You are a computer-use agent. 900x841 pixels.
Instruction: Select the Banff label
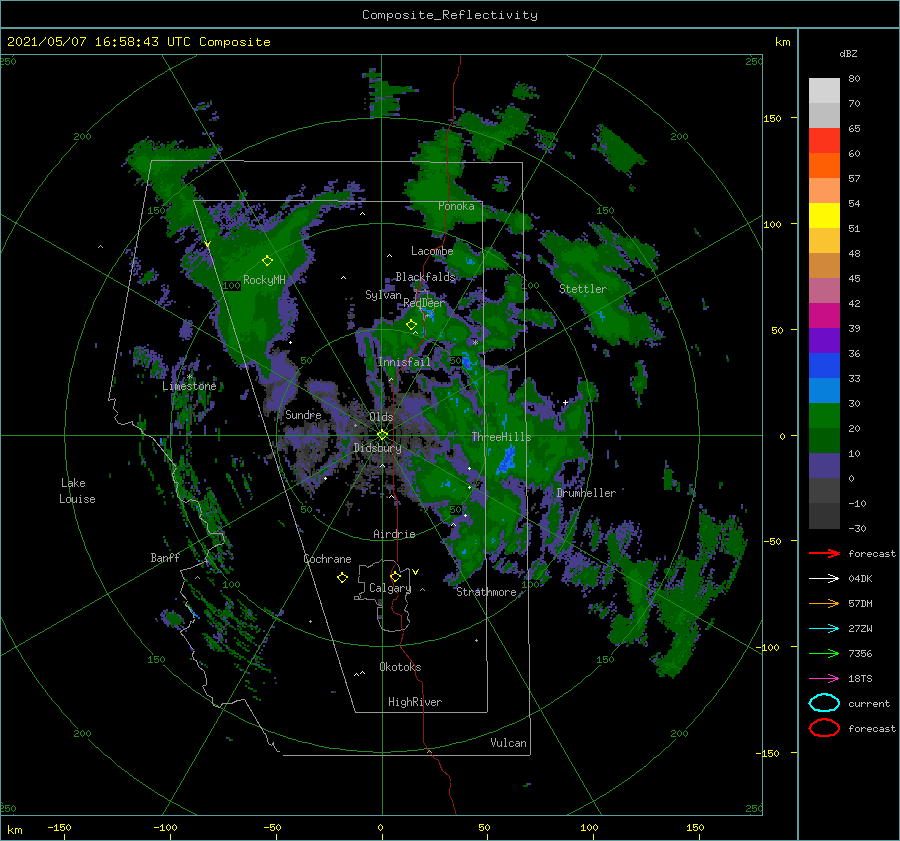click(165, 557)
